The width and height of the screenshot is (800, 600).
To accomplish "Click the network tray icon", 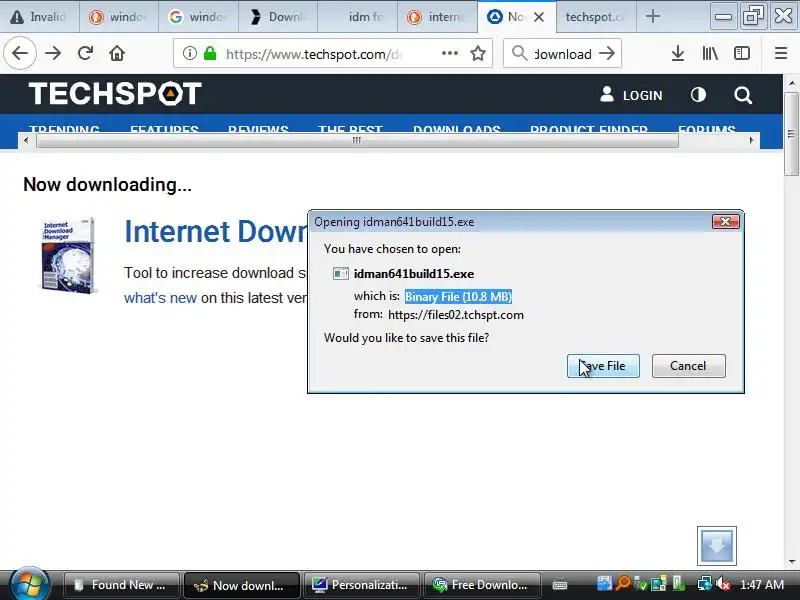I will [705, 584].
